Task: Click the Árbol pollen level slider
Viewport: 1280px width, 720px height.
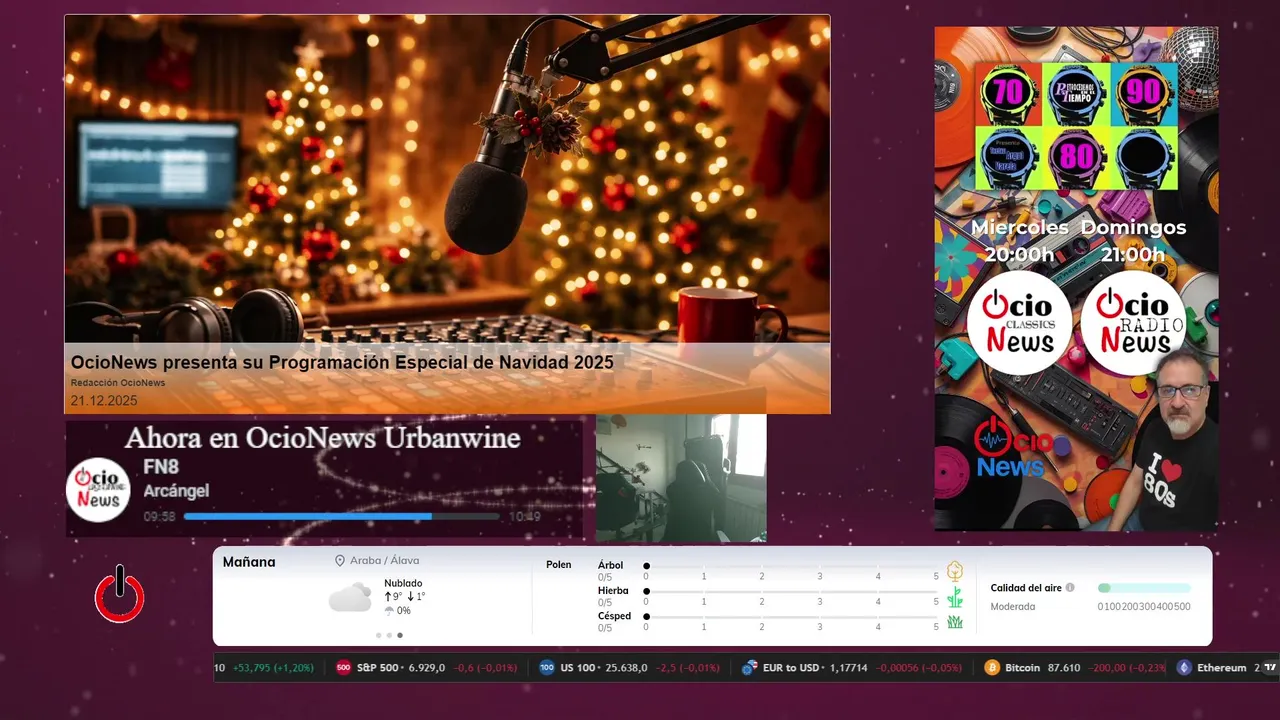Action: tap(791, 566)
